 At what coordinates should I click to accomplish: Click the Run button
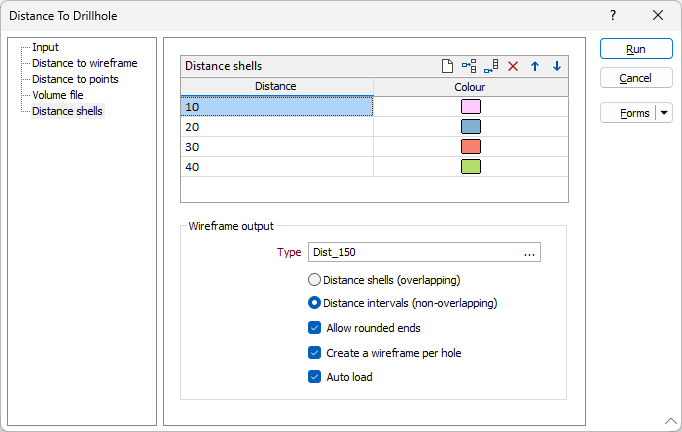636,49
